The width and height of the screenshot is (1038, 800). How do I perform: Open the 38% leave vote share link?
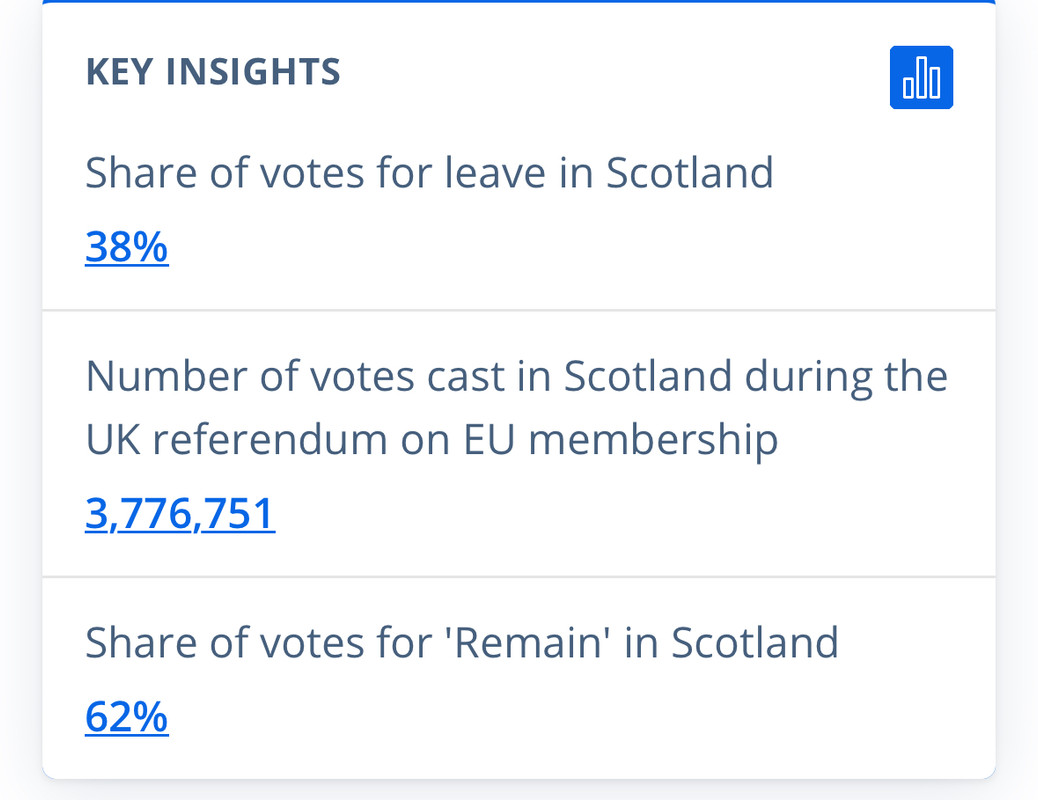[126, 247]
